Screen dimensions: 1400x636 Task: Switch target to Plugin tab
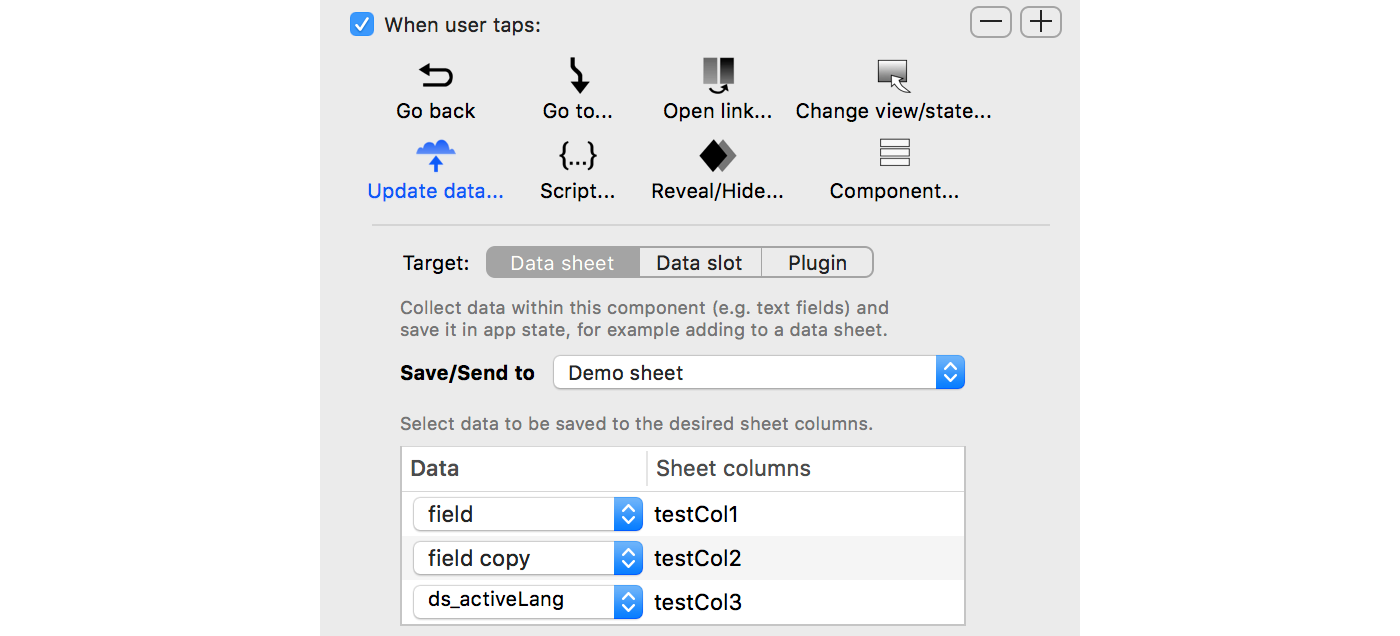[817, 263]
